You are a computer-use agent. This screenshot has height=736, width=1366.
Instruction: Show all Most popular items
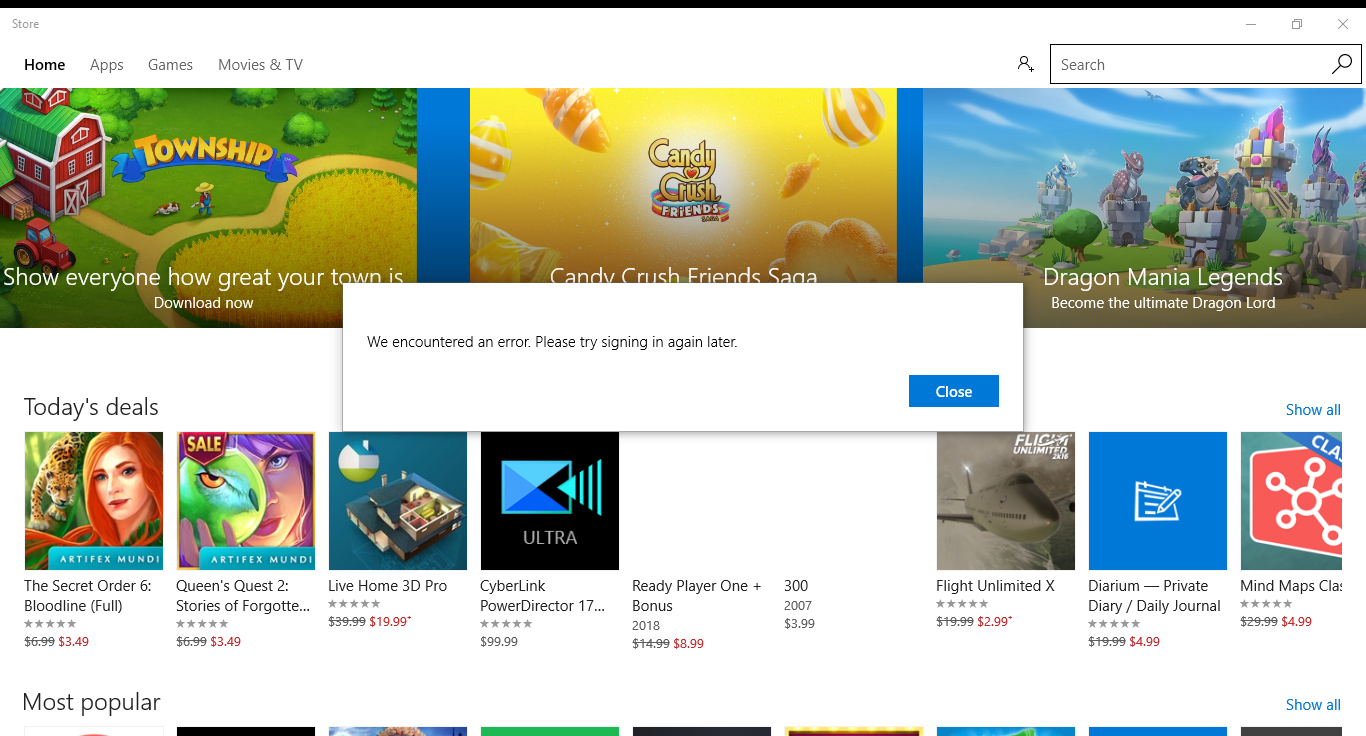1313,705
